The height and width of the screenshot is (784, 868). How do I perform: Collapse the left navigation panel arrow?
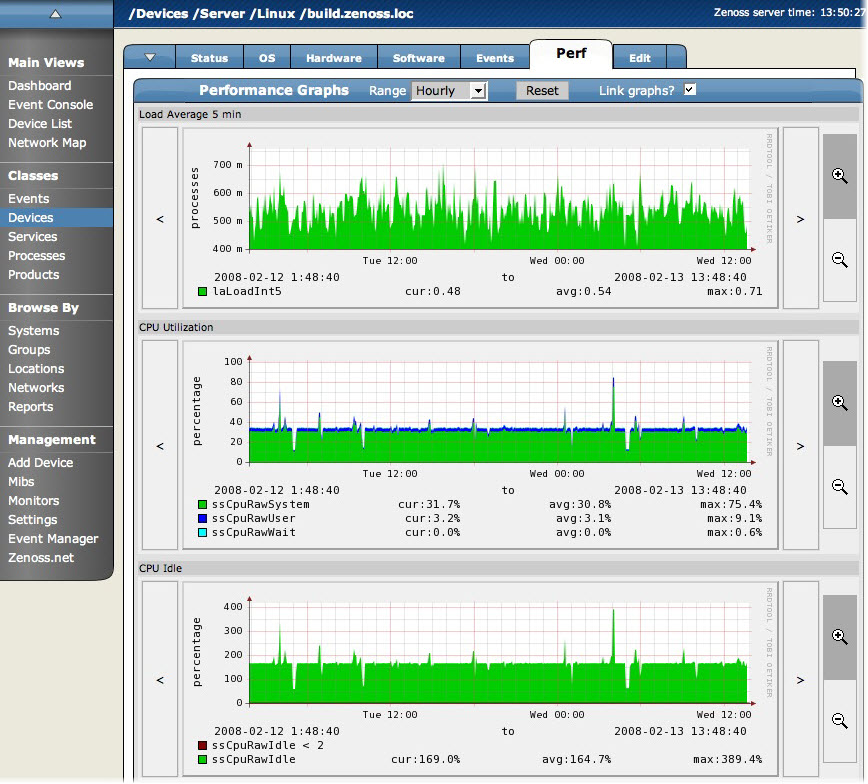[x=56, y=14]
